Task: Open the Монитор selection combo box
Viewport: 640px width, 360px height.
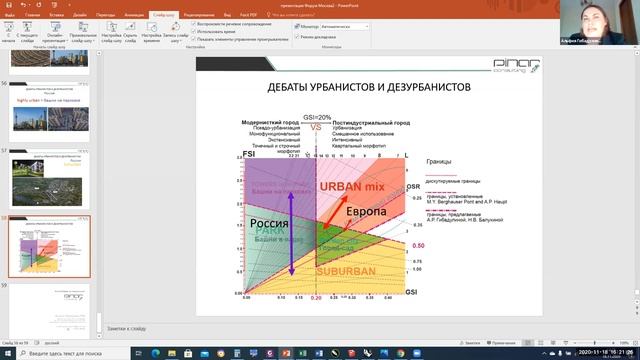Action: 344,27
